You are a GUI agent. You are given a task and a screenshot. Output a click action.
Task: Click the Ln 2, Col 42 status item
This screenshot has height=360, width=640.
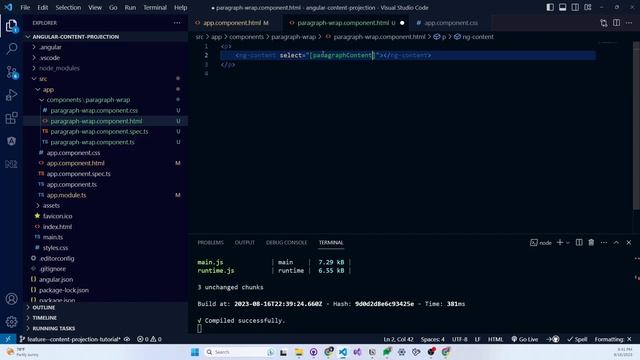398,339
